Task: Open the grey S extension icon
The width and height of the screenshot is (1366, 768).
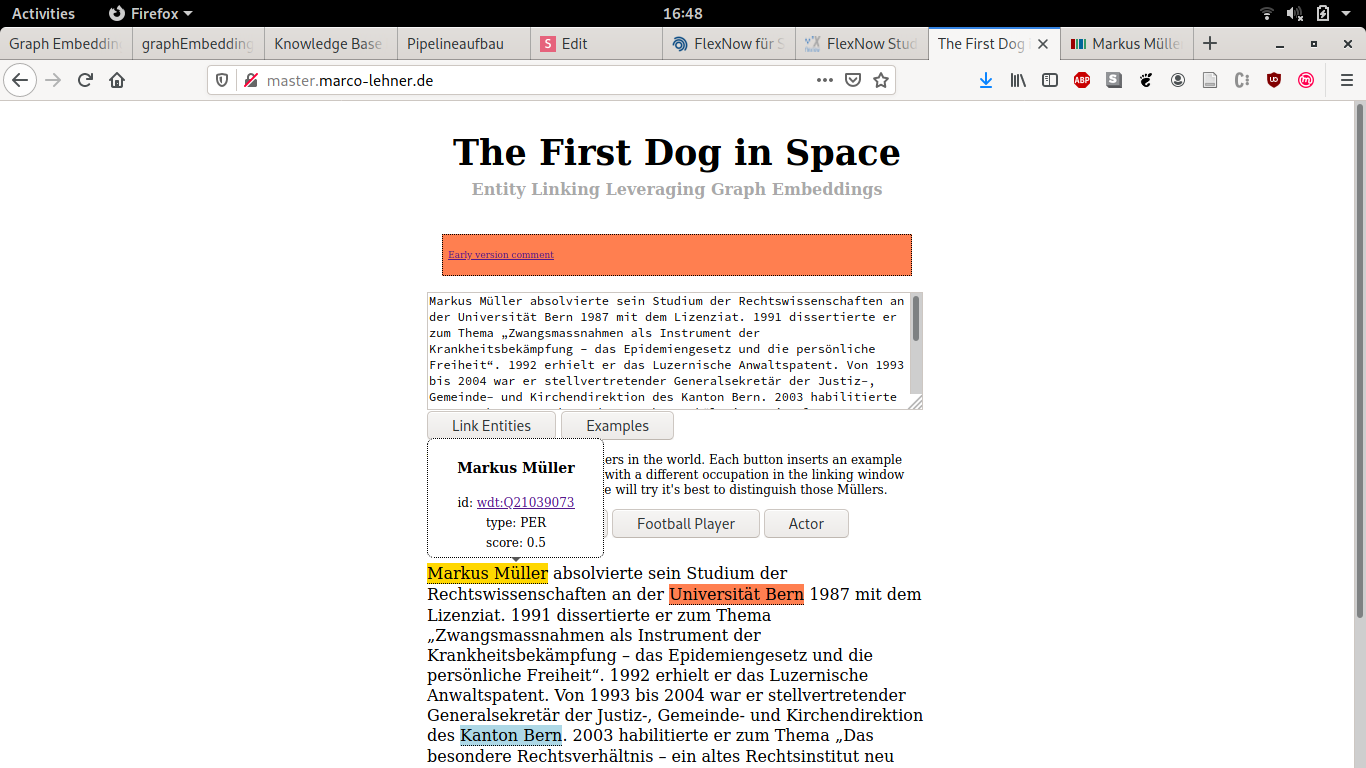Action: 1114,80
